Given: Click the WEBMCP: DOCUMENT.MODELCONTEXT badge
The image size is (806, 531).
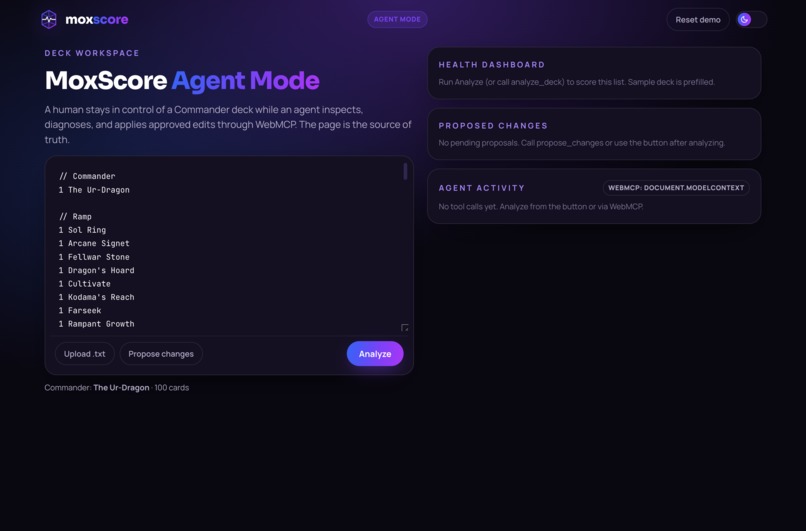Looking at the screenshot, I should 676,188.
